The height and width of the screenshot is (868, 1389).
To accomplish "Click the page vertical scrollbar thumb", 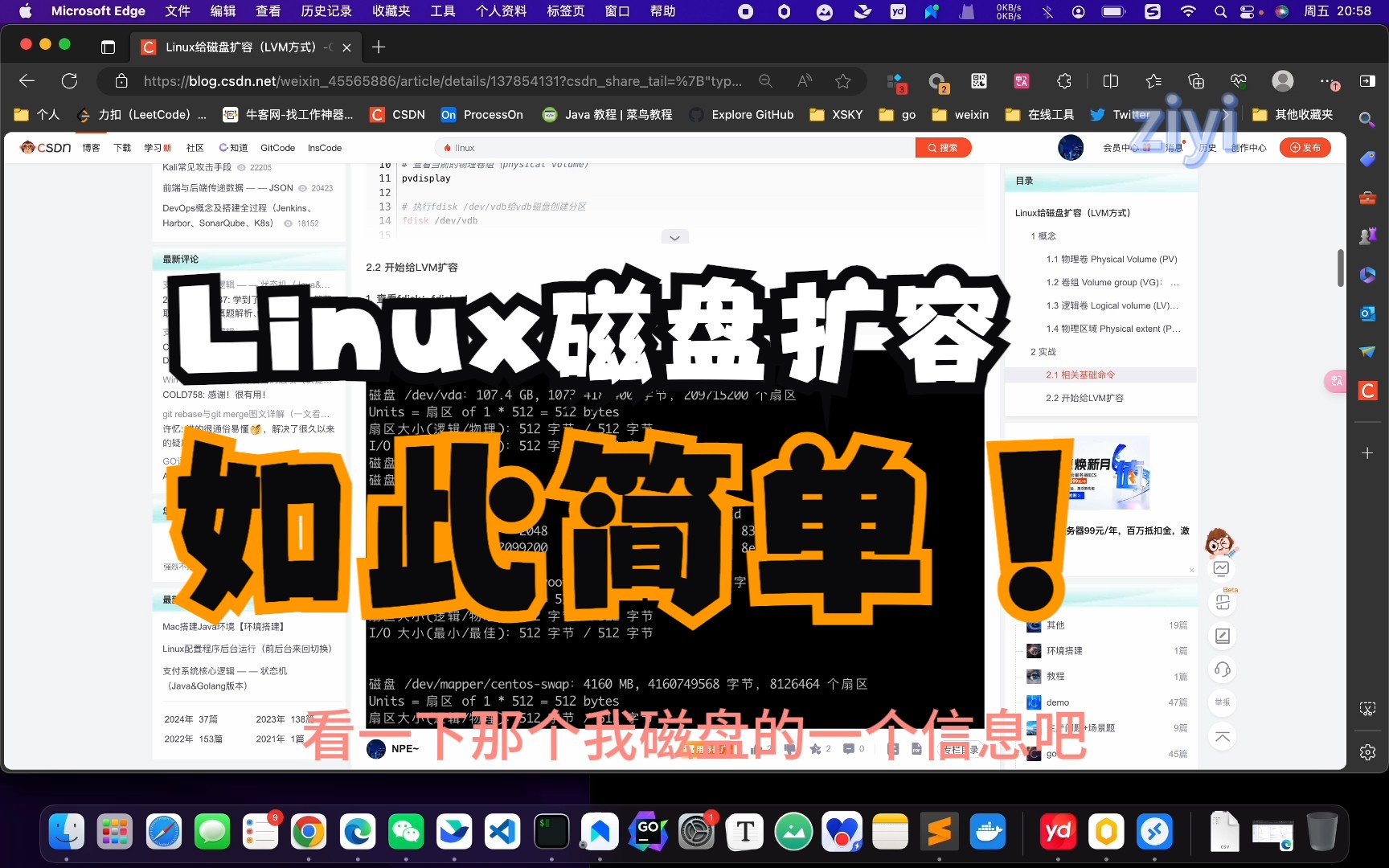I will [x=1341, y=268].
